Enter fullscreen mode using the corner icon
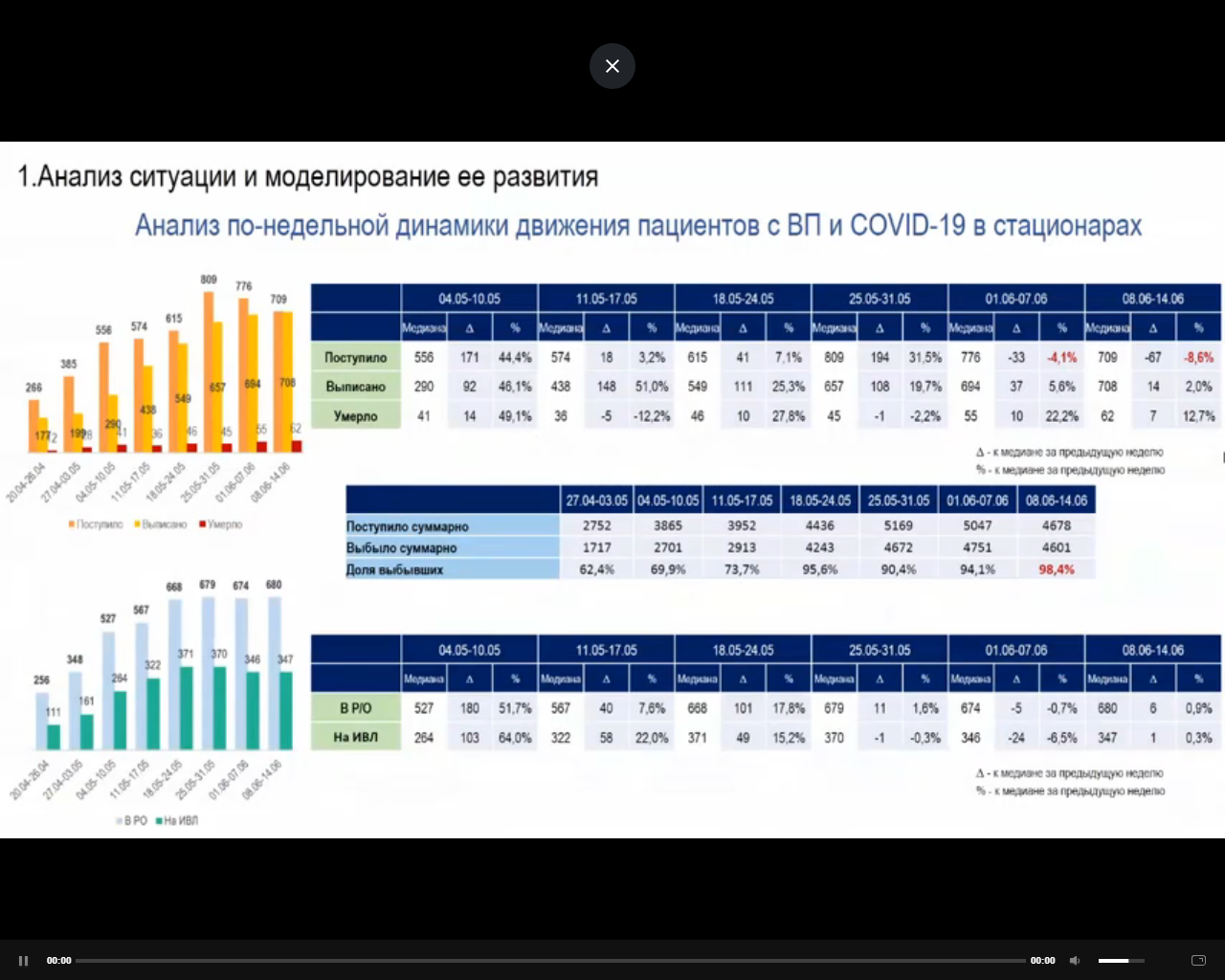The width and height of the screenshot is (1225, 980). click(1197, 960)
